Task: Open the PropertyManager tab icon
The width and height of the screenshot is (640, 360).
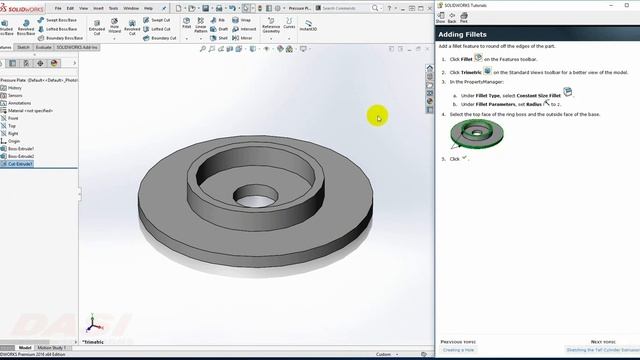Action: click(13, 63)
